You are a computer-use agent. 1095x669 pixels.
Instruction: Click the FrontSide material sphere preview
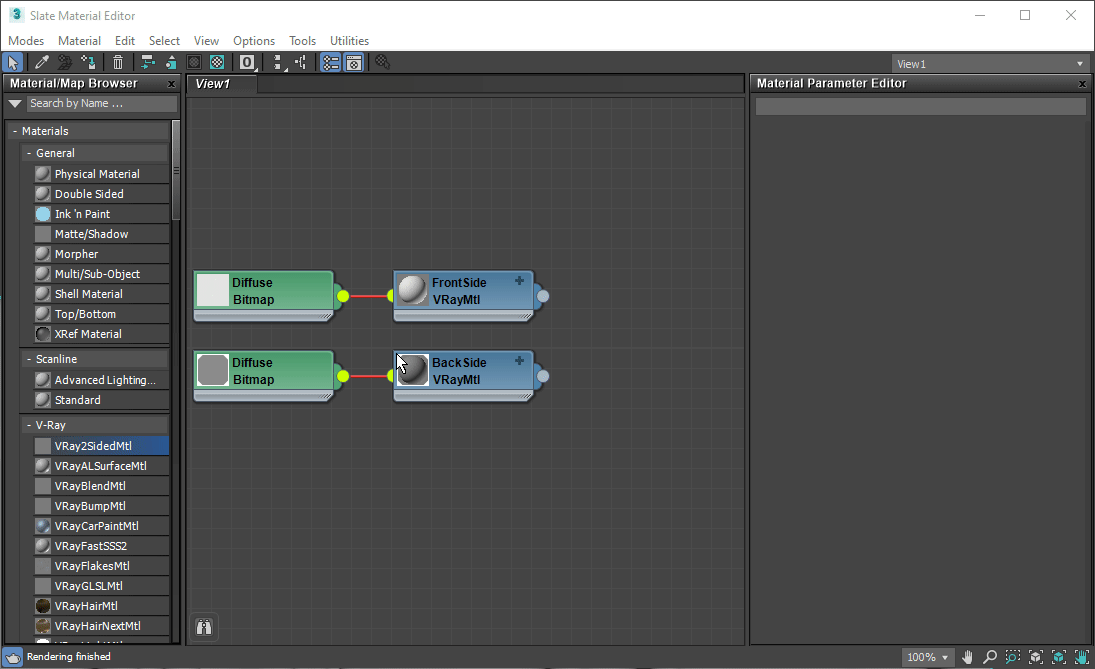coord(412,290)
